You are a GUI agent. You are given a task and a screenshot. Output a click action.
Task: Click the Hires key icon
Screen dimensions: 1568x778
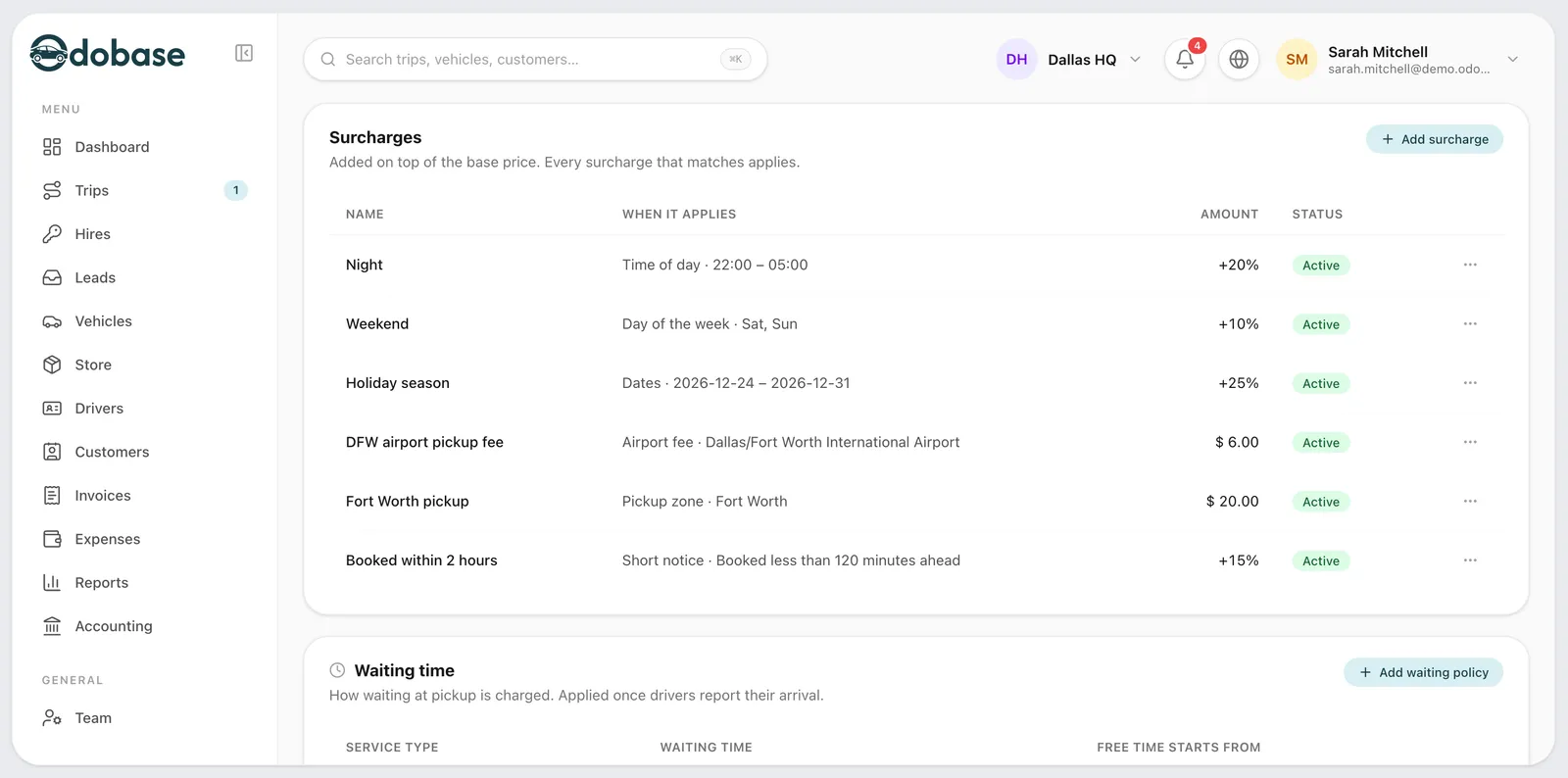[x=52, y=234]
